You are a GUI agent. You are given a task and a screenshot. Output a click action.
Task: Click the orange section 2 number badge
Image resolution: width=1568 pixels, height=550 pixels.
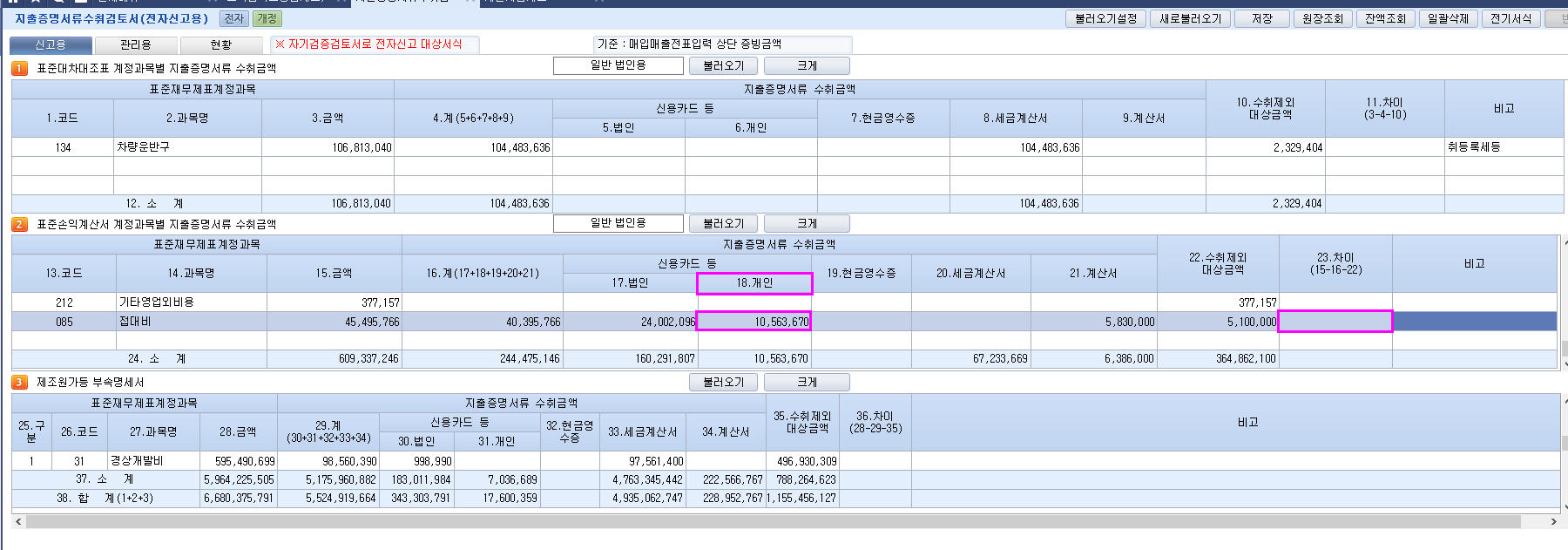click(19, 224)
